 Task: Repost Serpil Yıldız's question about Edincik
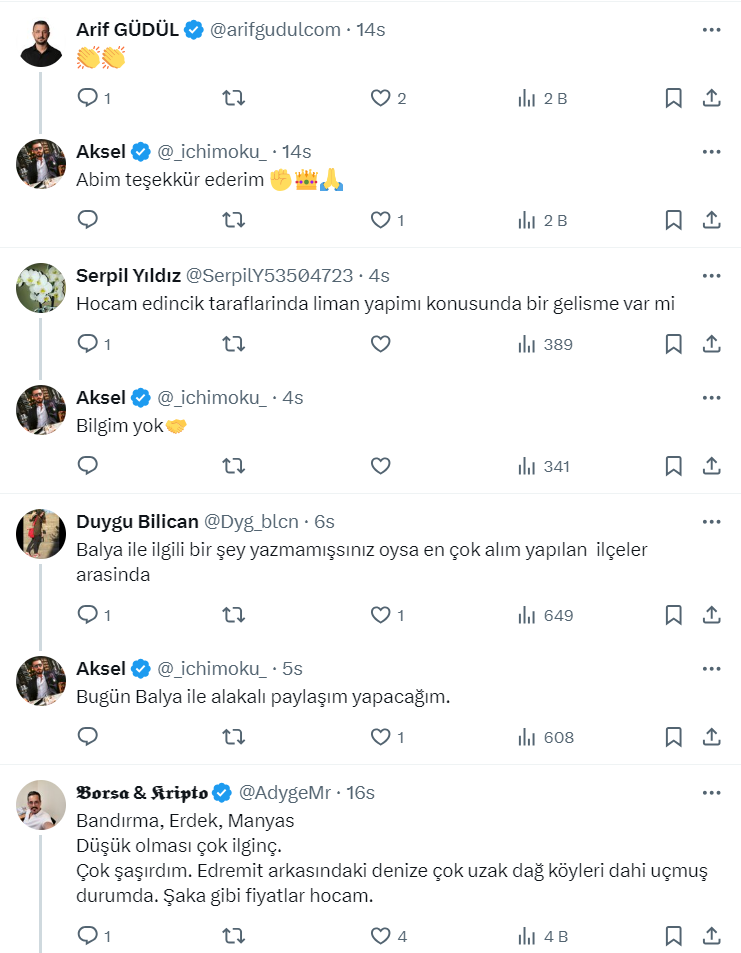point(233,344)
